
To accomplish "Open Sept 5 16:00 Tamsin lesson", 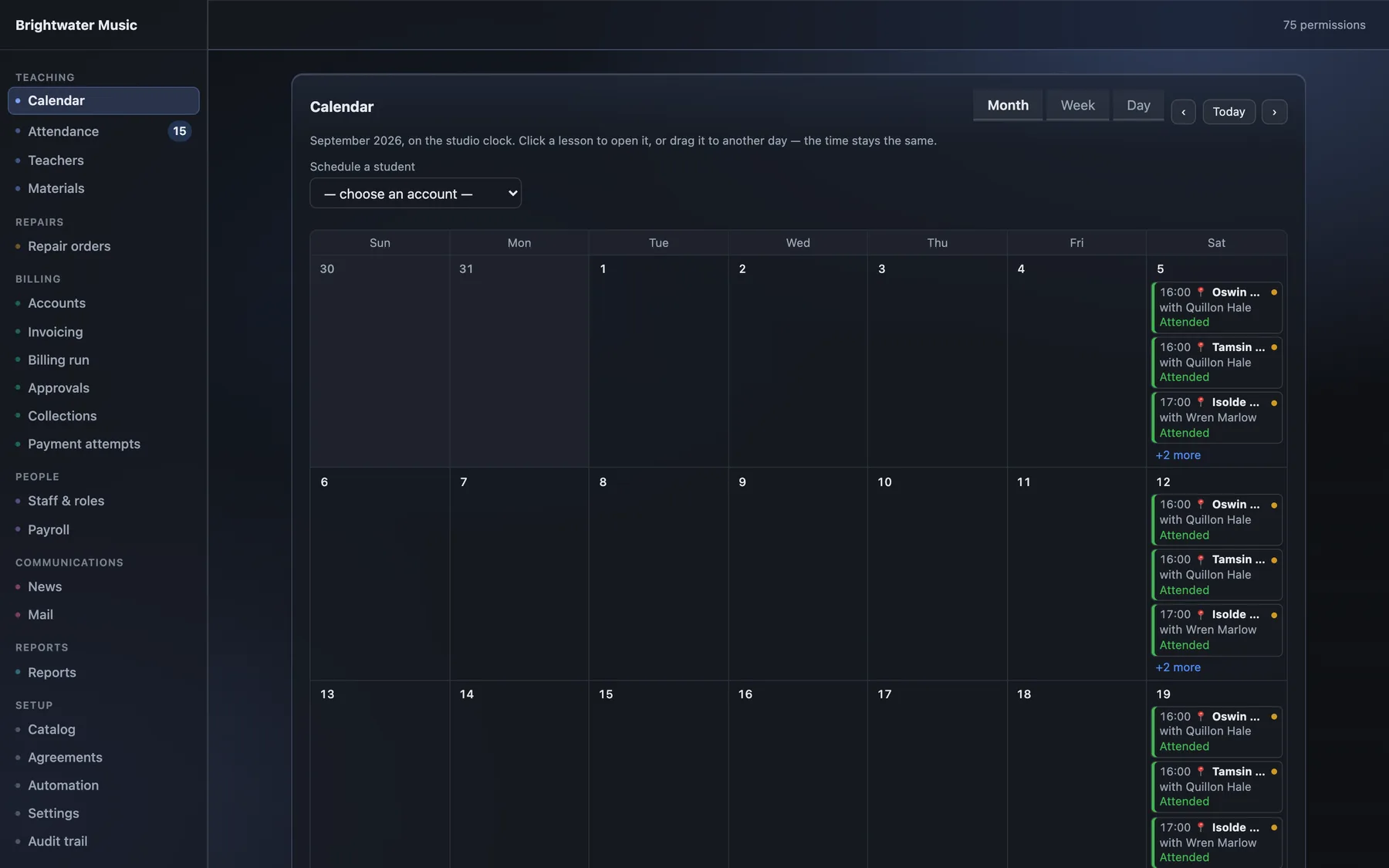I will pyautogui.click(x=1217, y=362).
